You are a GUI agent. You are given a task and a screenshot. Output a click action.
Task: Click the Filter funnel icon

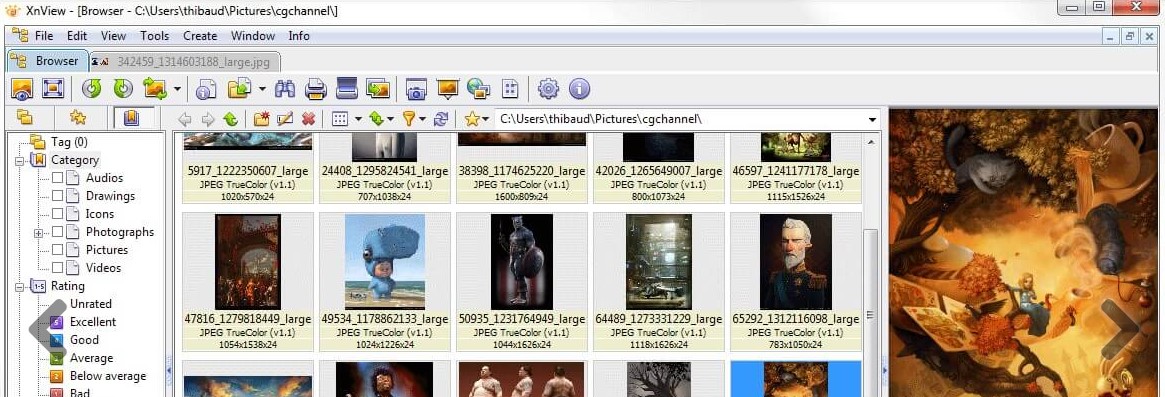pyautogui.click(x=409, y=119)
